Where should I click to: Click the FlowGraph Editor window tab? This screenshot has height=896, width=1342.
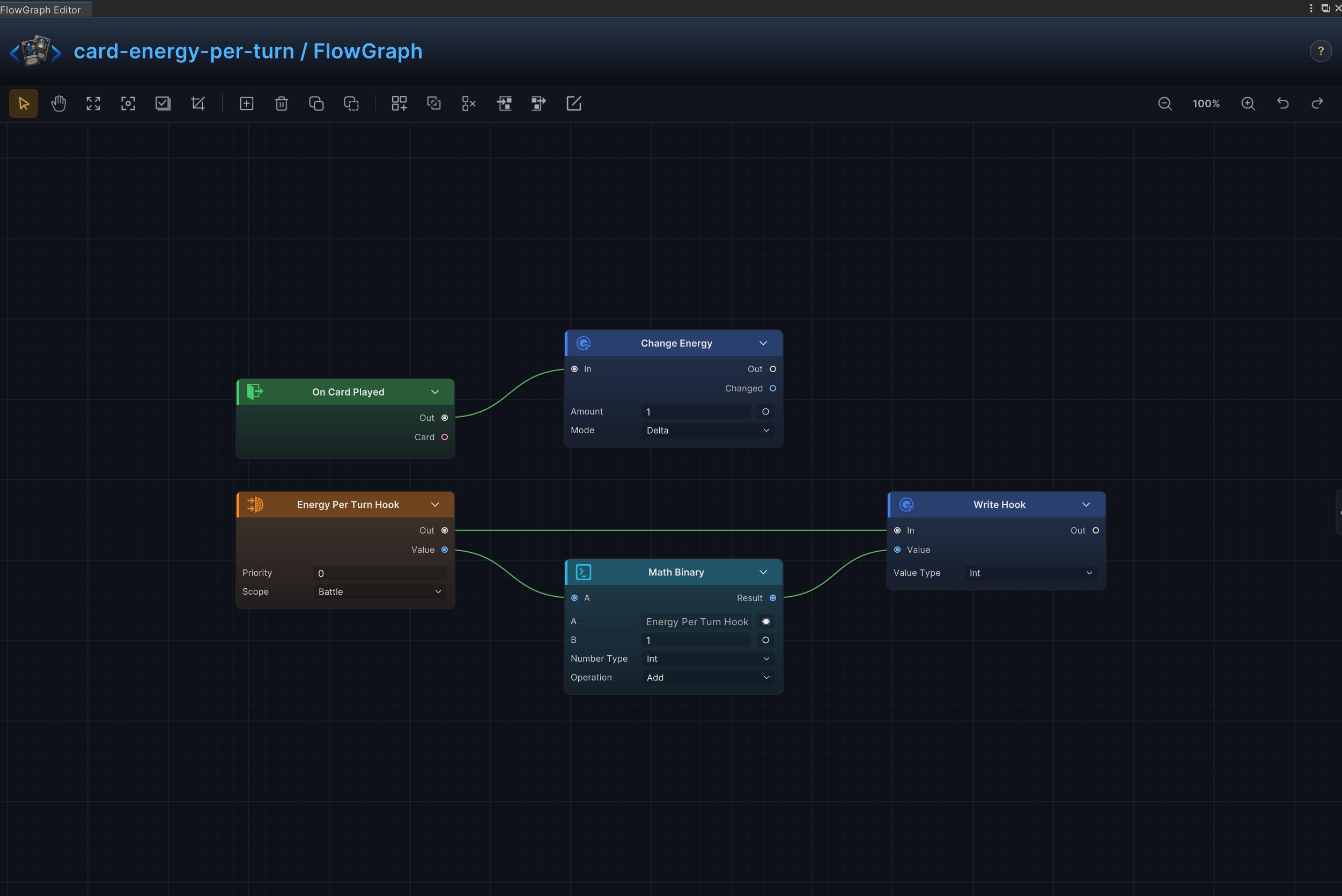coord(41,10)
